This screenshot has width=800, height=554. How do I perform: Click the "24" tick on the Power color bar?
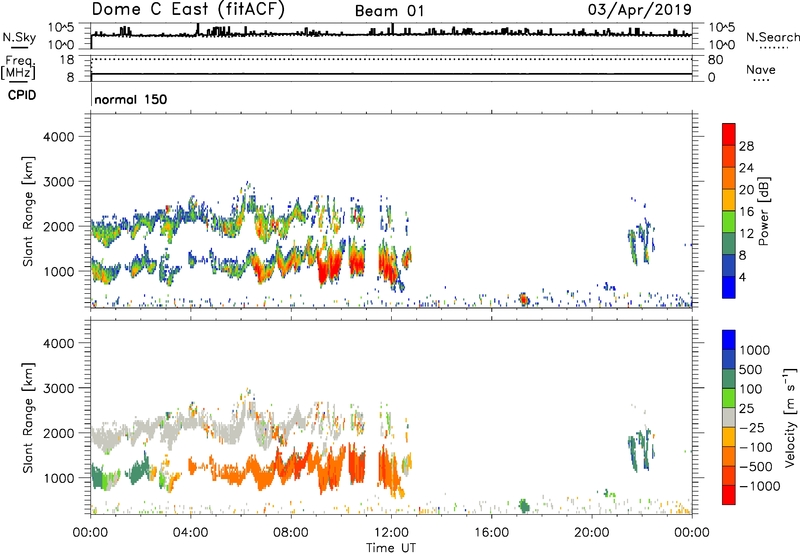click(x=746, y=168)
